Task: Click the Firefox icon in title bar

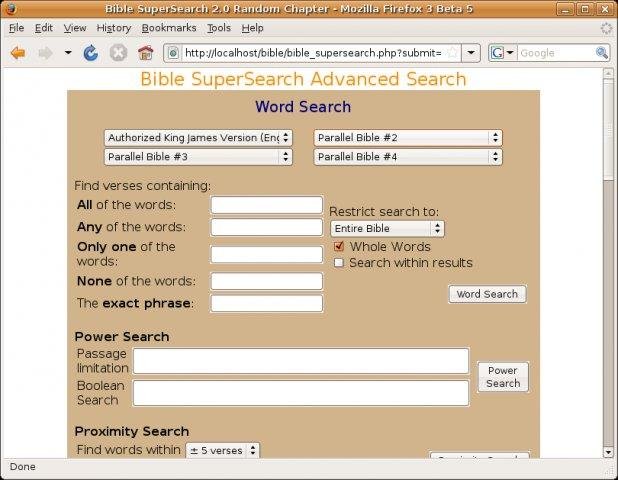Action: pos(10,8)
